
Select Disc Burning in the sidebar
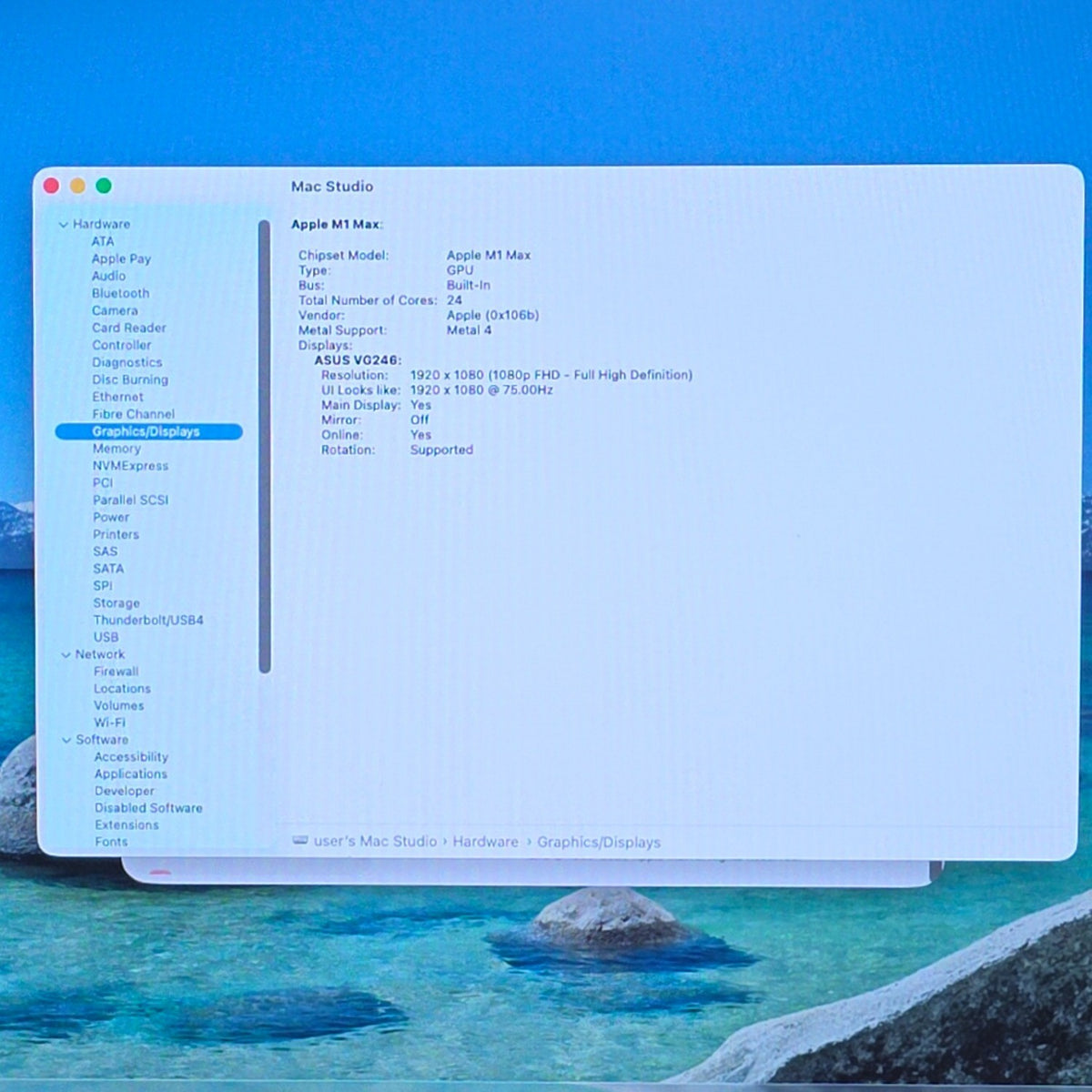(130, 379)
